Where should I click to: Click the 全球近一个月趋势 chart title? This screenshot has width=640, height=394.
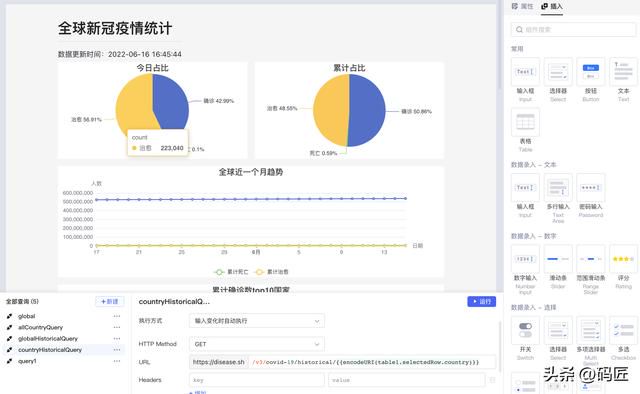(251, 172)
